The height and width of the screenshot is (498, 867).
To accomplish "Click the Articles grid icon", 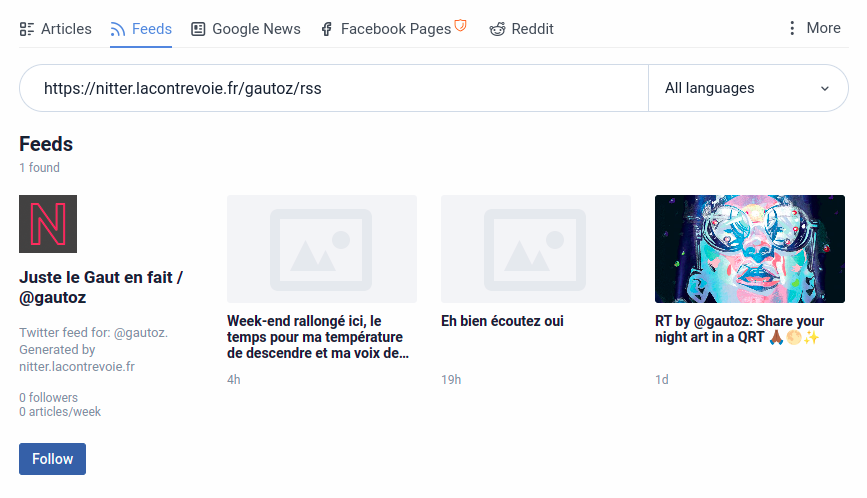I will pyautogui.click(x=27, y=29).
